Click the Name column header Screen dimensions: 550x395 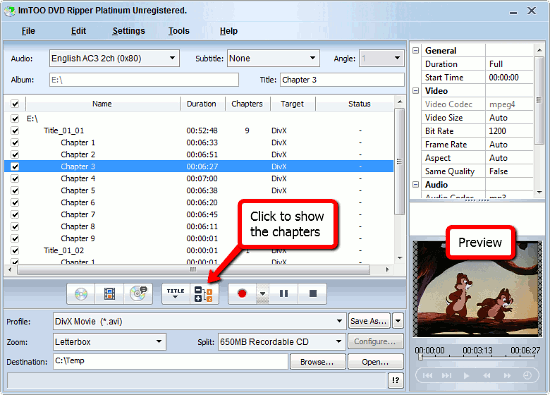102,104
